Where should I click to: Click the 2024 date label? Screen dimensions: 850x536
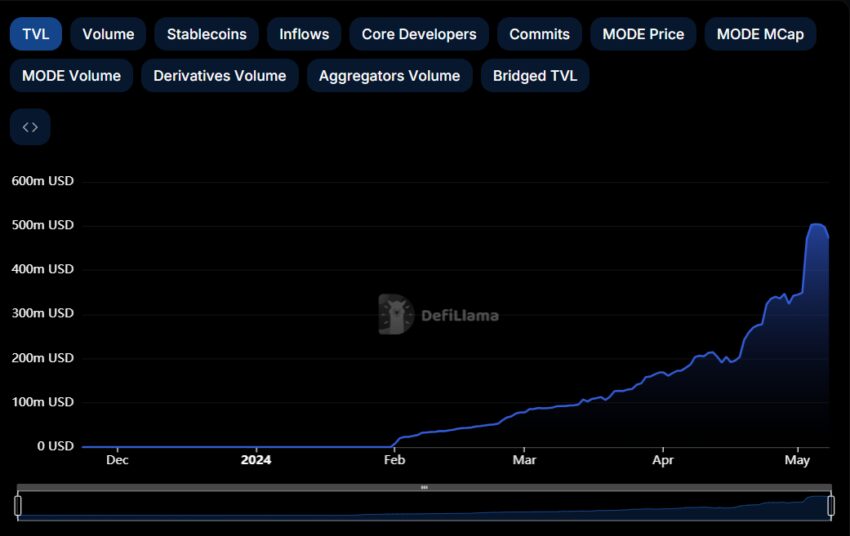click(256, 460)
